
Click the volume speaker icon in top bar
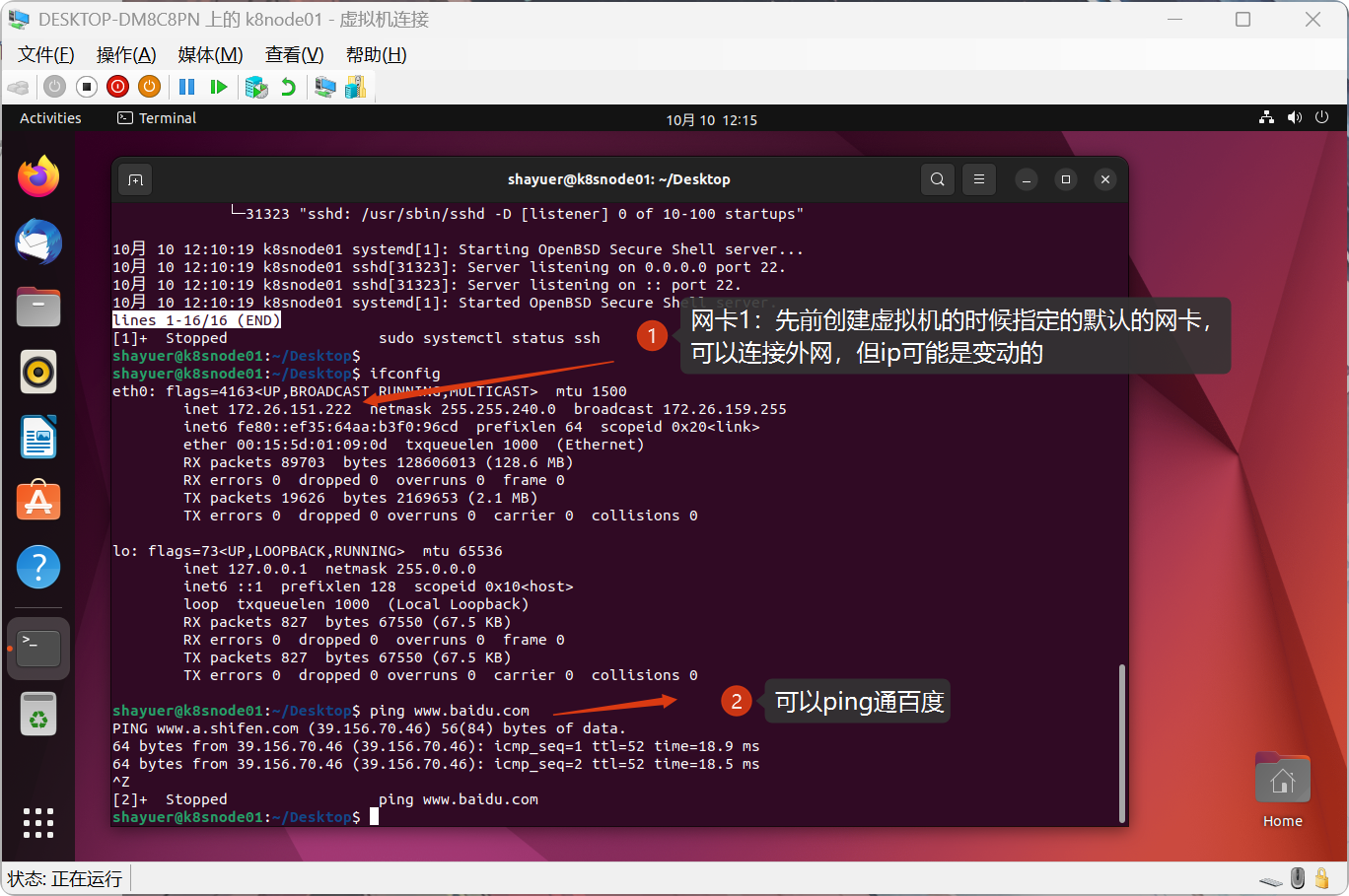1295,117
